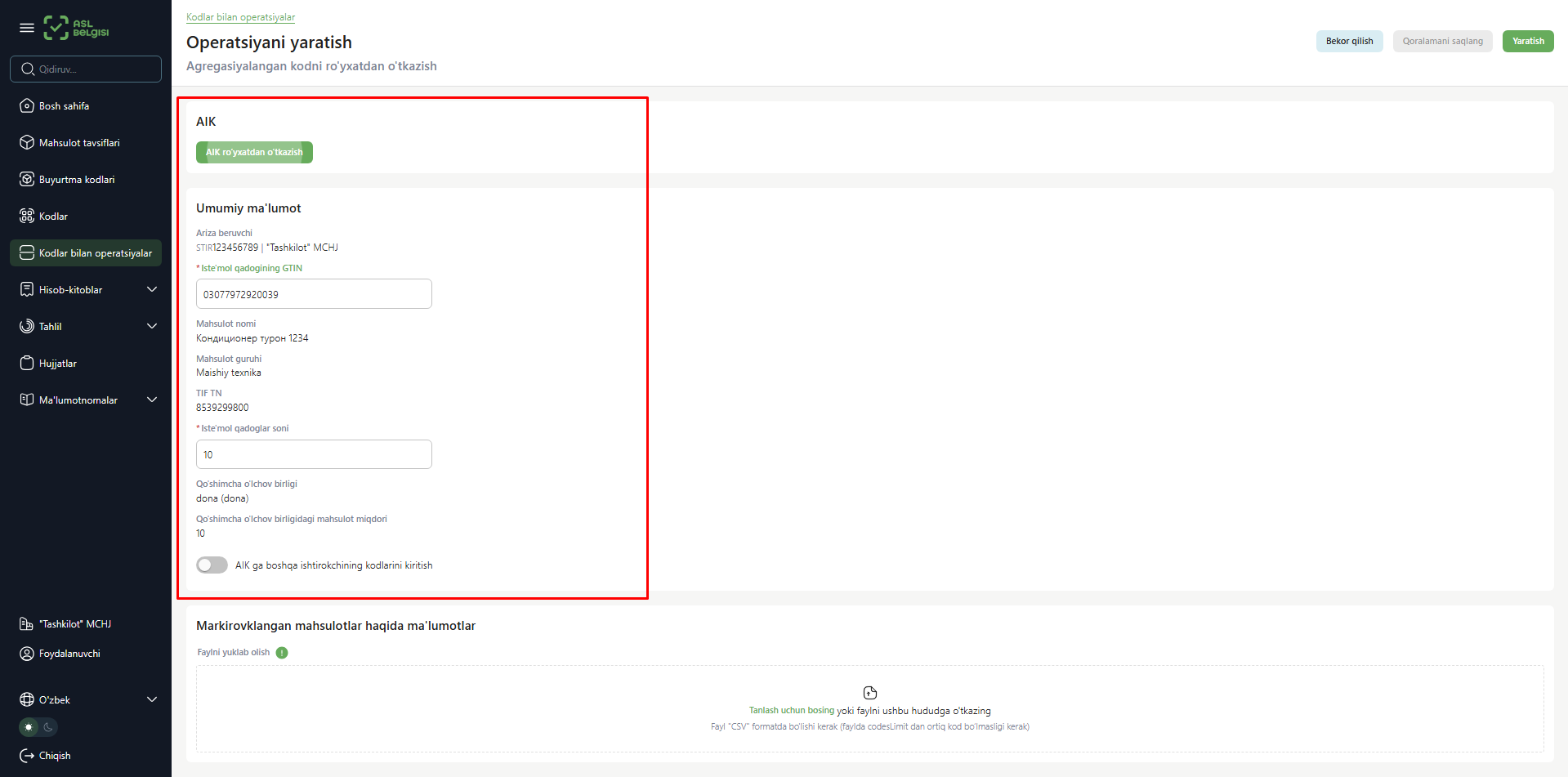1568x777 pixels.
Task: Click the Kodlar QR icon in sidebar
Action: (27, 217)
